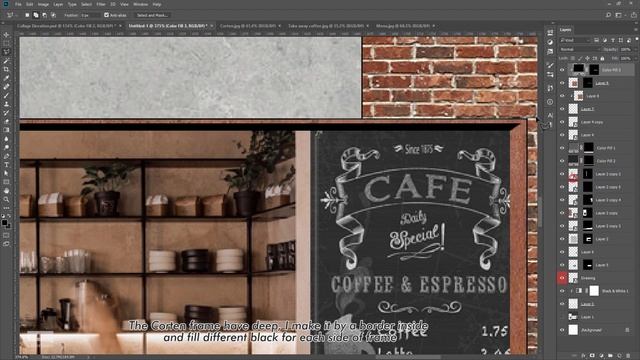
Task: Open the Window menu
Action: click(x=140, y=4)
